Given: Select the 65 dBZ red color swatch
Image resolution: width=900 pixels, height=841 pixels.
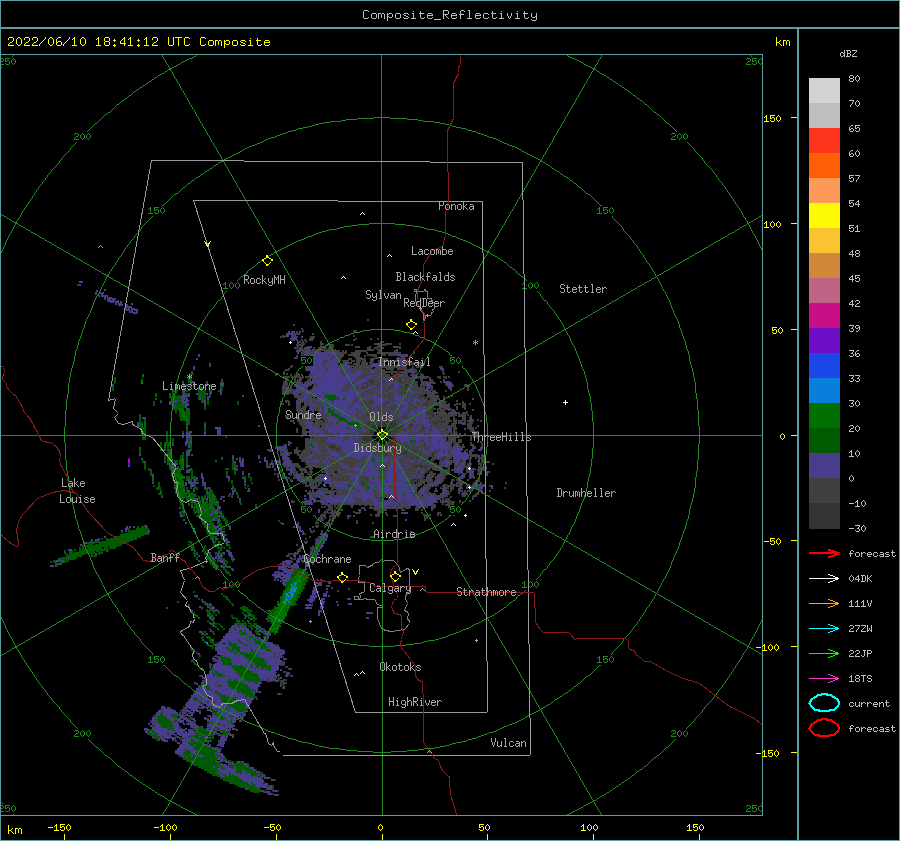Looking at the screenshot, I should pos(824,140).
